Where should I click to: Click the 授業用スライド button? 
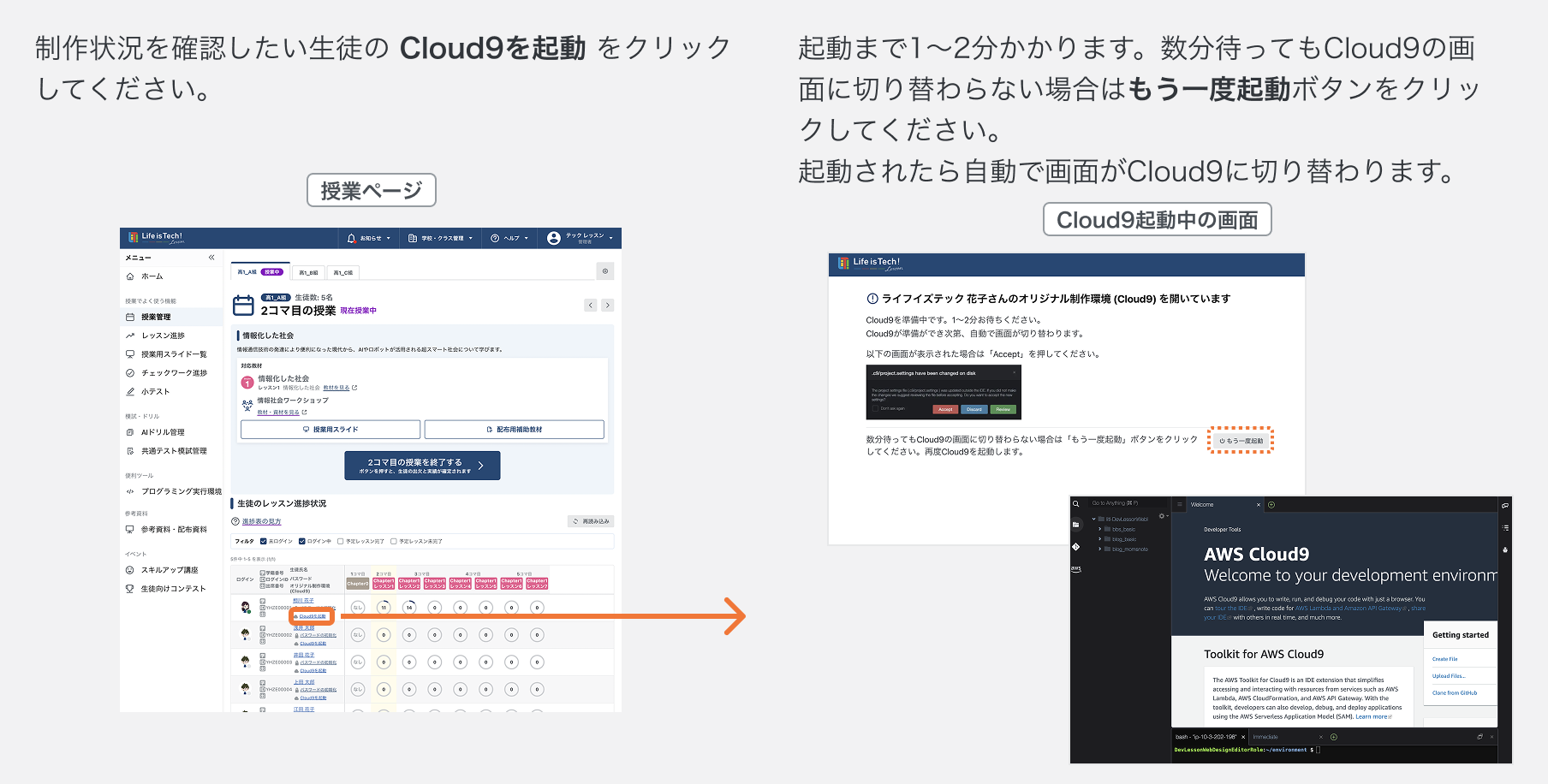point(330,430)
